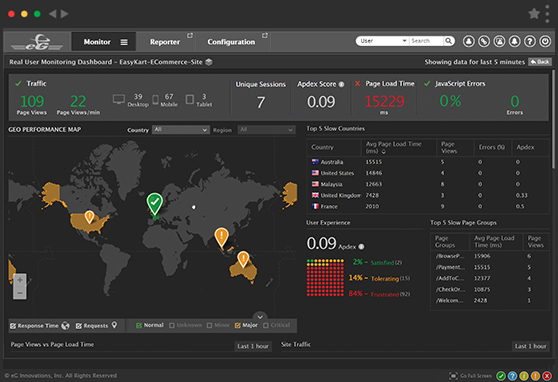Click in the Search input field
558x382 pixels.
[426, 41]
